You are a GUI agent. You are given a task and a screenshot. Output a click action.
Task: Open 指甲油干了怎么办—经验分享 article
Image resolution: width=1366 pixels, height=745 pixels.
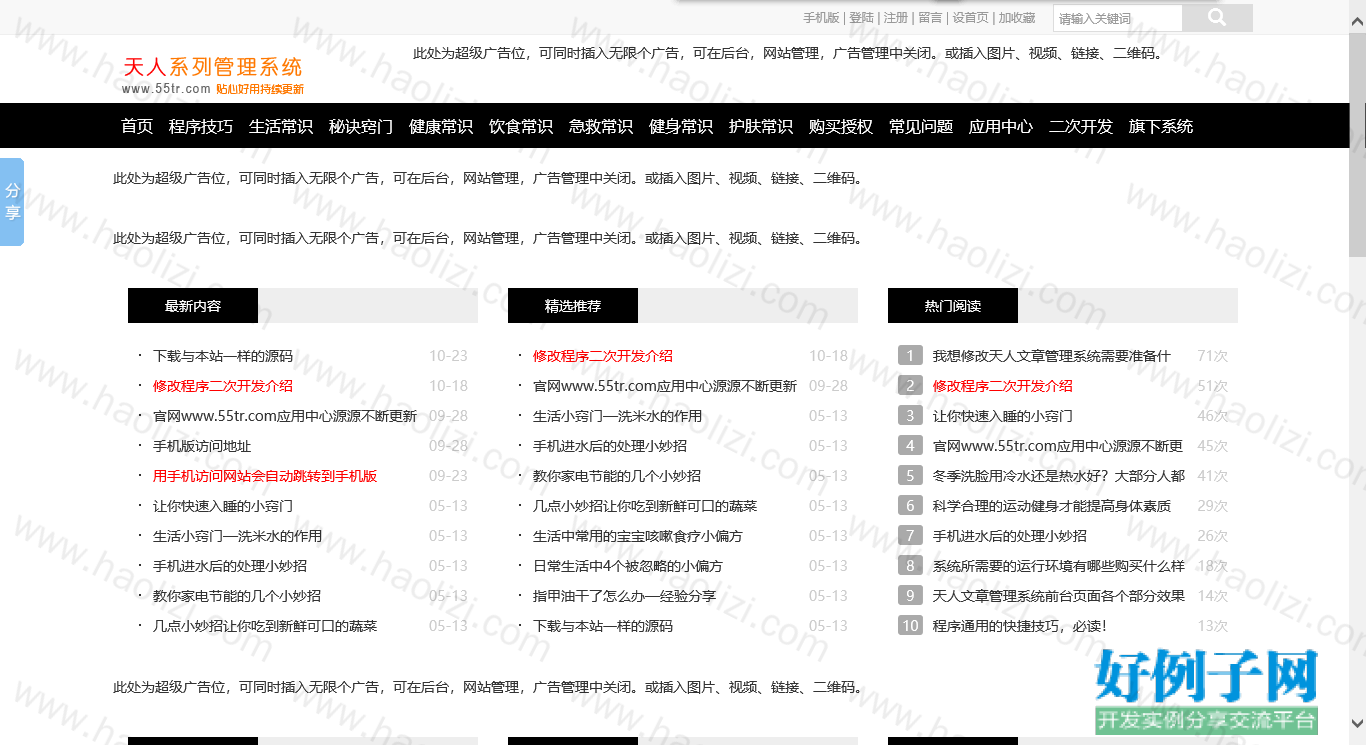tap(625, 596)
